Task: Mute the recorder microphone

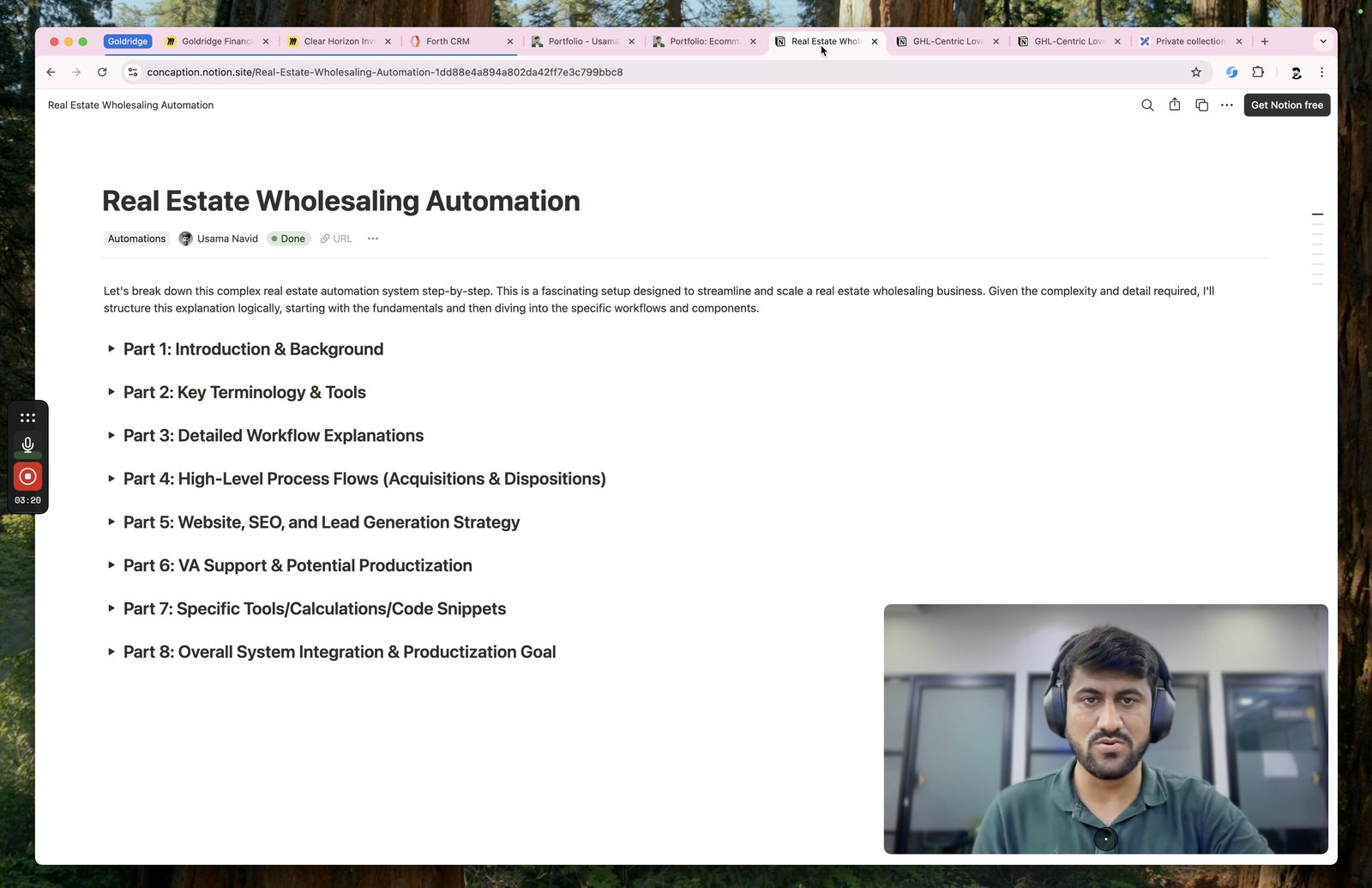Action: pos(27,444)
